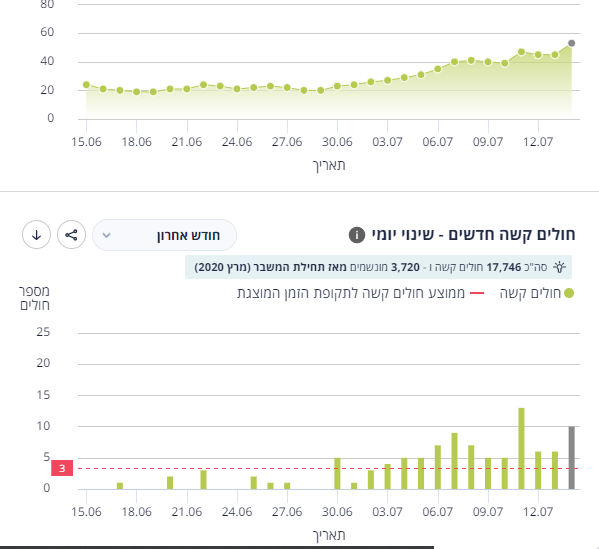Click the 12.07 label under bar chart
The image size is (599, 549).
538,512
